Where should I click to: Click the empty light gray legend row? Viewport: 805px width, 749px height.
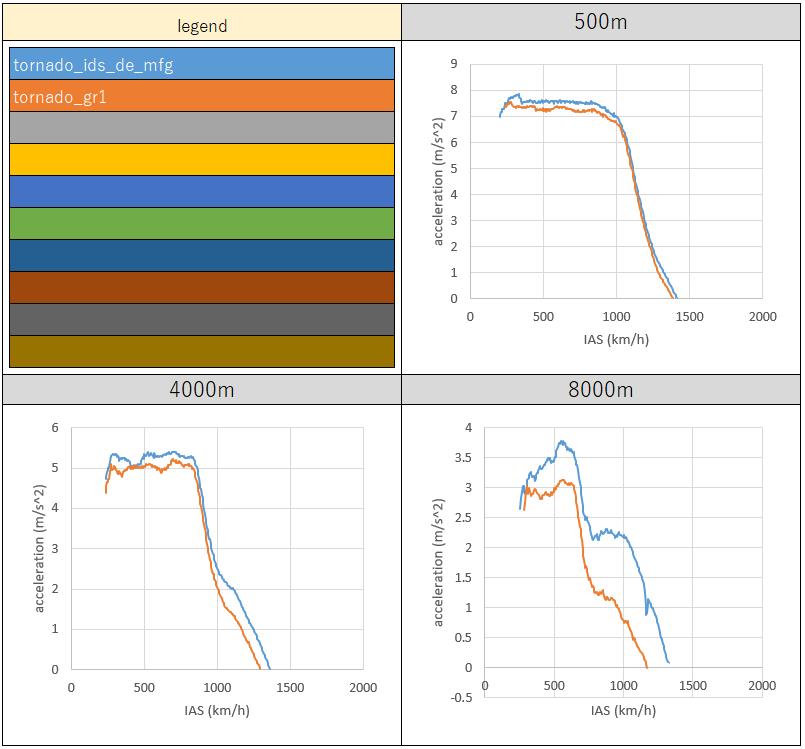(201, 128)
